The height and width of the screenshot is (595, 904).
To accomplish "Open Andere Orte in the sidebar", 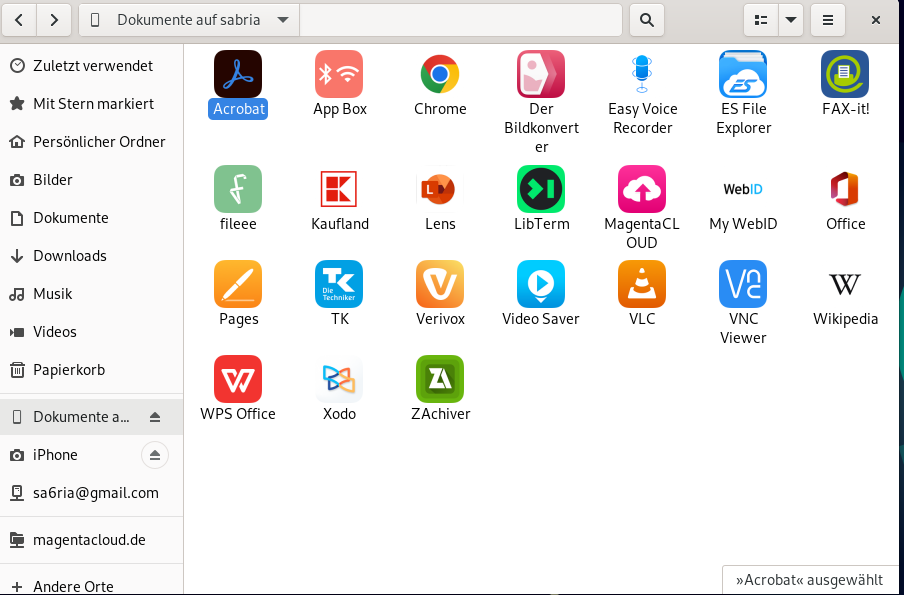I will 73,586.
